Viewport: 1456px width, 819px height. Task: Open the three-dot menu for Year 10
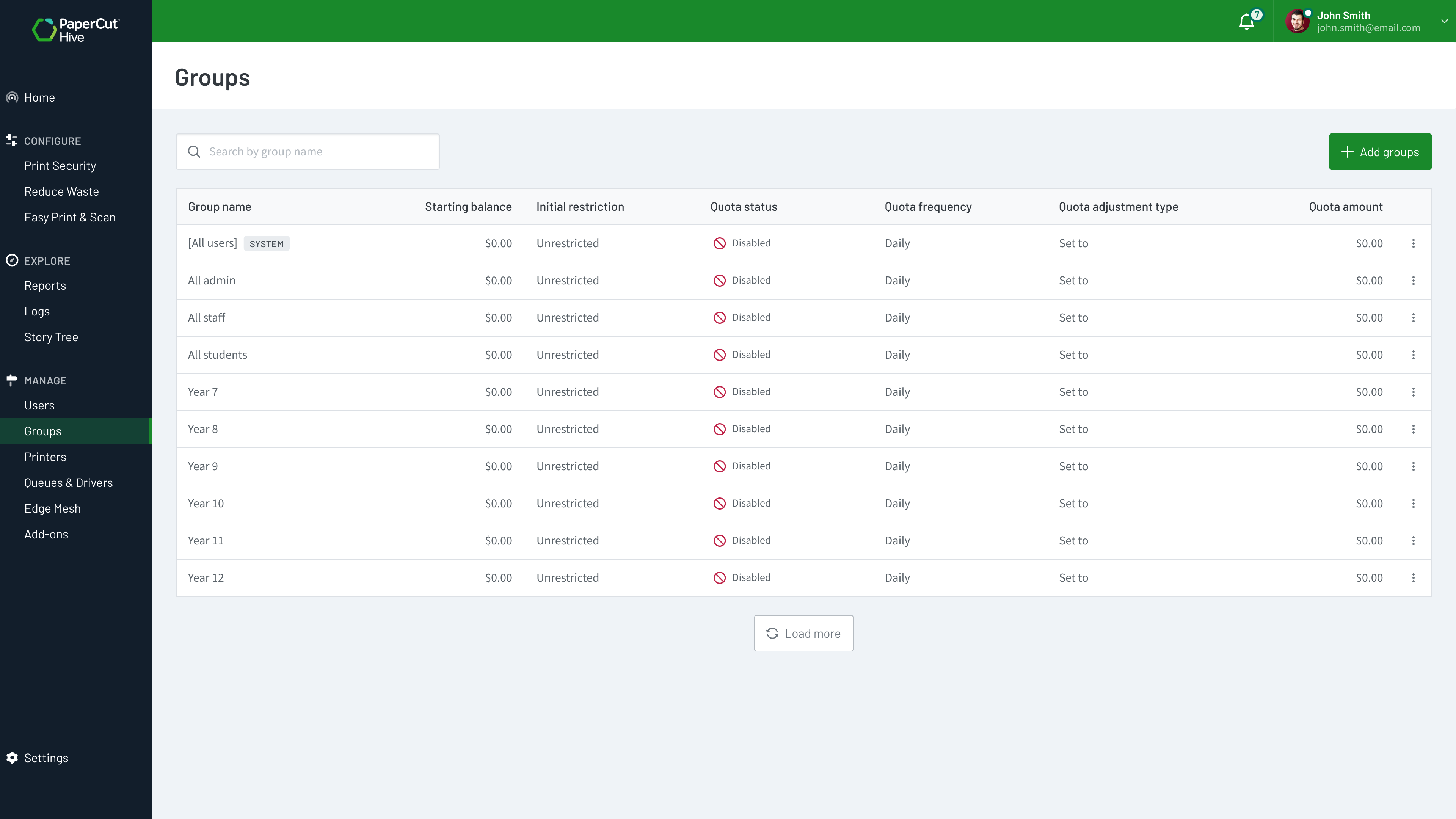click(x=1414, y=504)
